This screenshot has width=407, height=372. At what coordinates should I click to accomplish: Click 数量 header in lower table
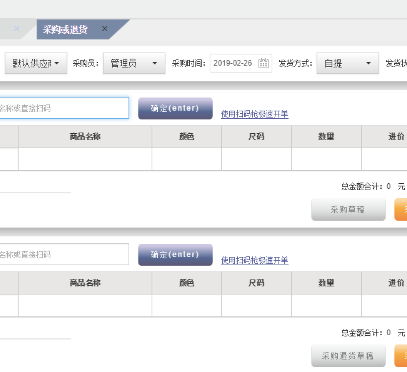(326, 283)
